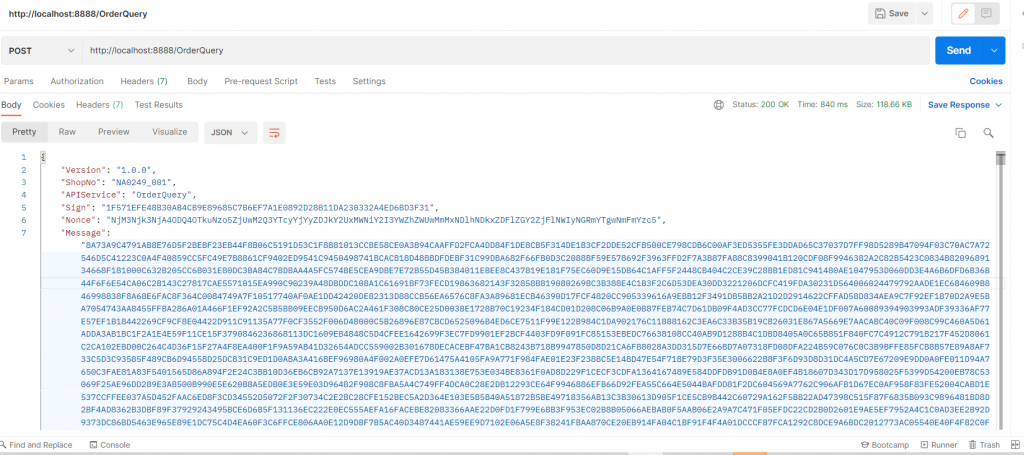Switch to Visualize view
This screenshot has width=1024, height=455.
click(x=170, y=132)
